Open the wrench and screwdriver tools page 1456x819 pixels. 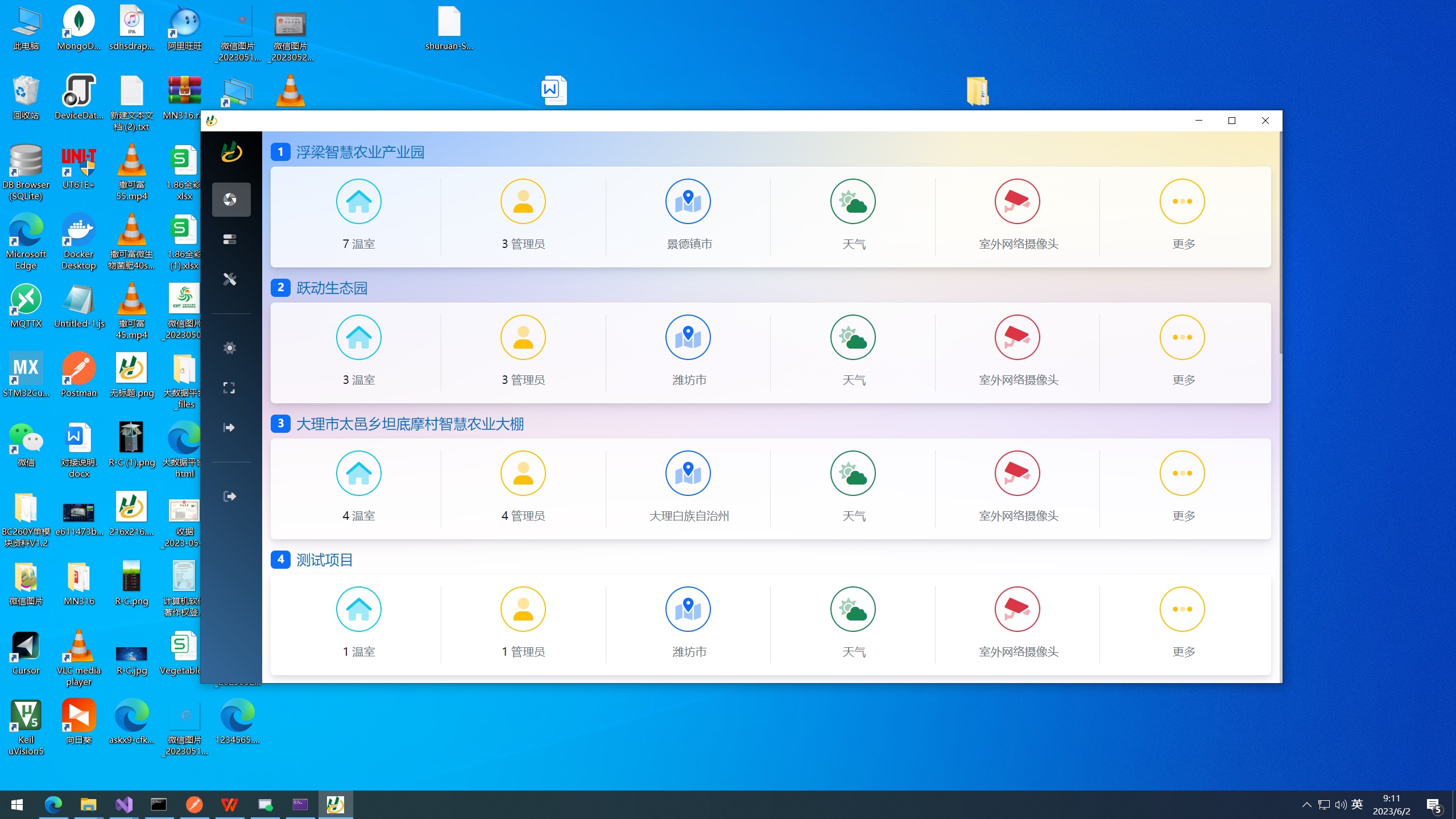tap(230, 279)
